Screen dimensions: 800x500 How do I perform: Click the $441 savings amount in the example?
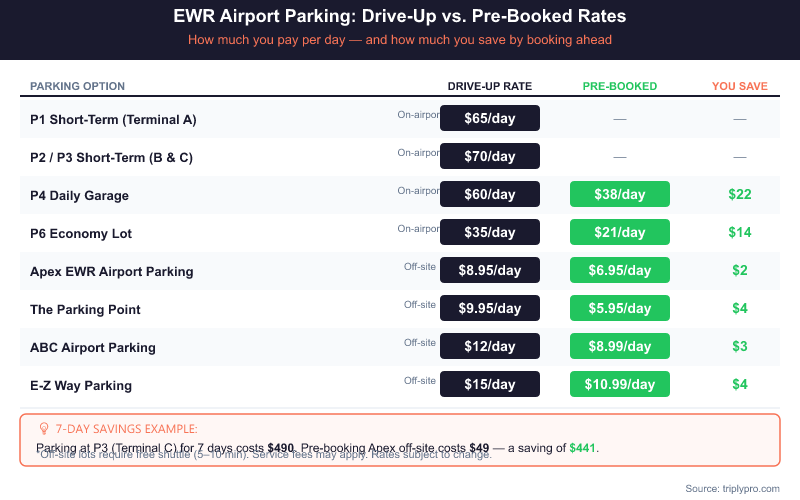tap(583, 447)
